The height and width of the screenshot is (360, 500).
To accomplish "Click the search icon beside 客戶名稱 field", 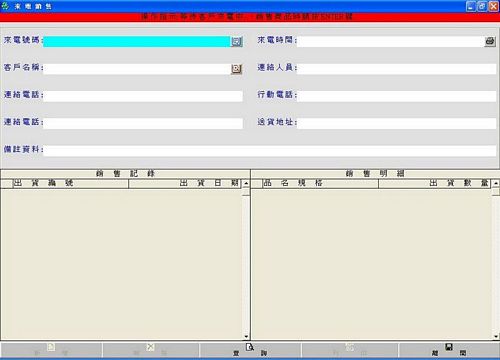I will [x=236, y=69].
